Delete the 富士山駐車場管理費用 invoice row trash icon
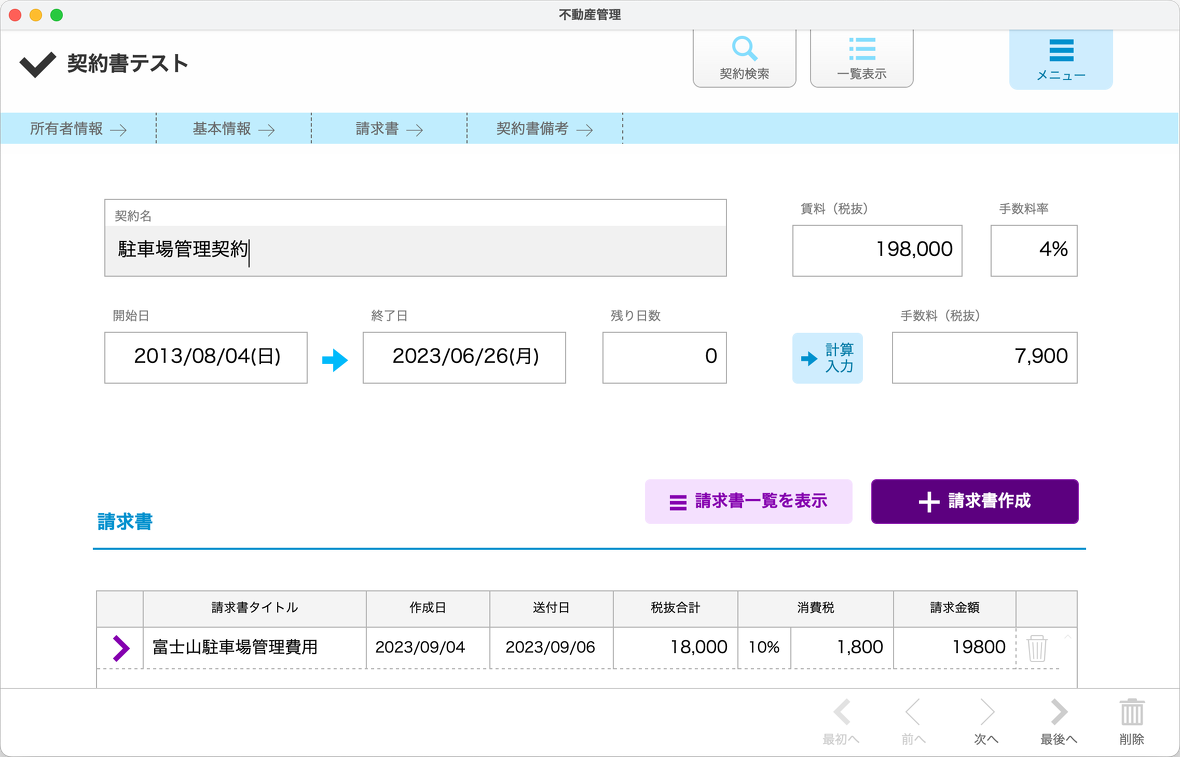1180x757 pixels. 1037,648
